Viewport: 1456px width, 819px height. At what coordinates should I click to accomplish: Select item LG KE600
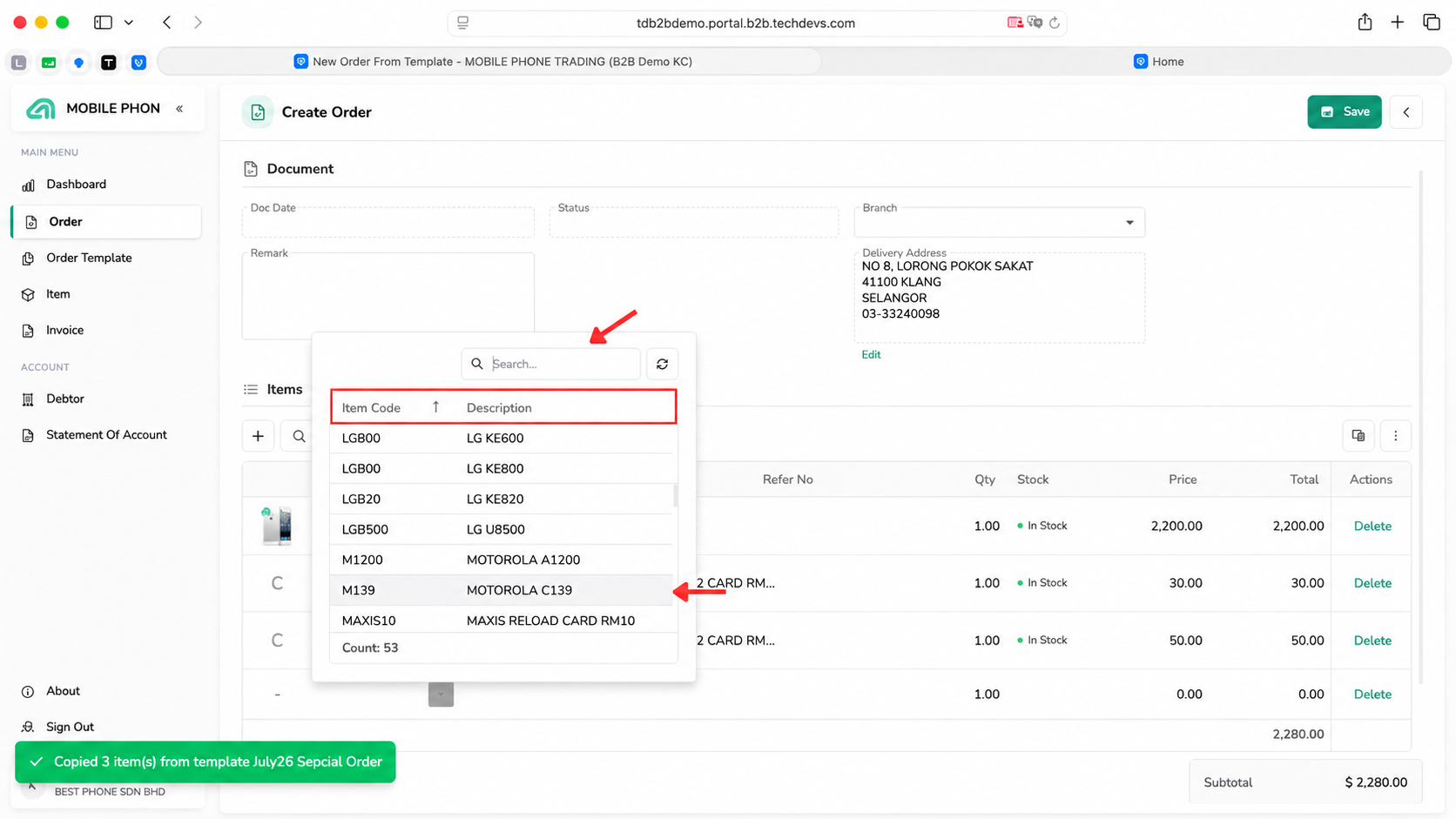click(502, 438)
